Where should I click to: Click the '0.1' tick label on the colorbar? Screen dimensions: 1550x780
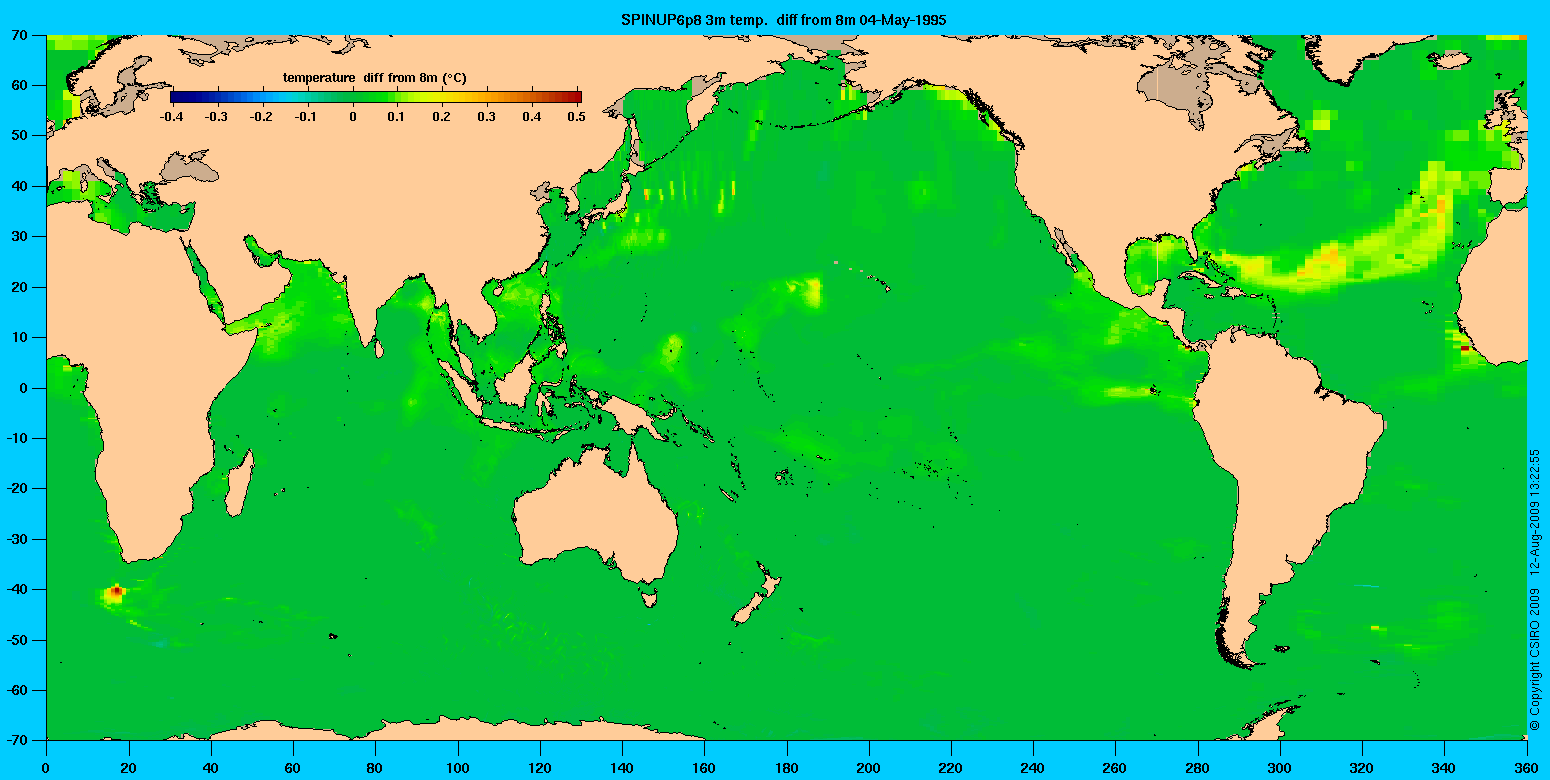point(397,117)
